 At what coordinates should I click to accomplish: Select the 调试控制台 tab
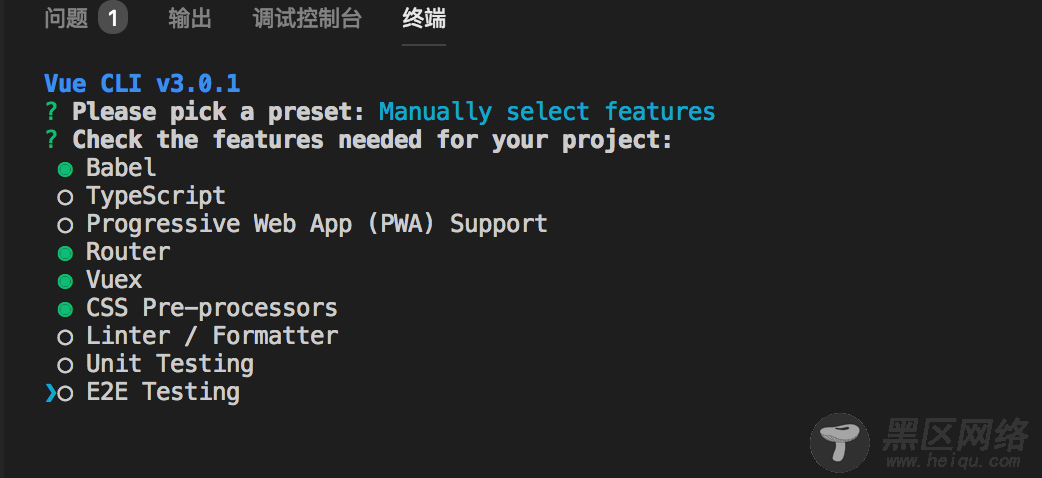pos(307,19)
